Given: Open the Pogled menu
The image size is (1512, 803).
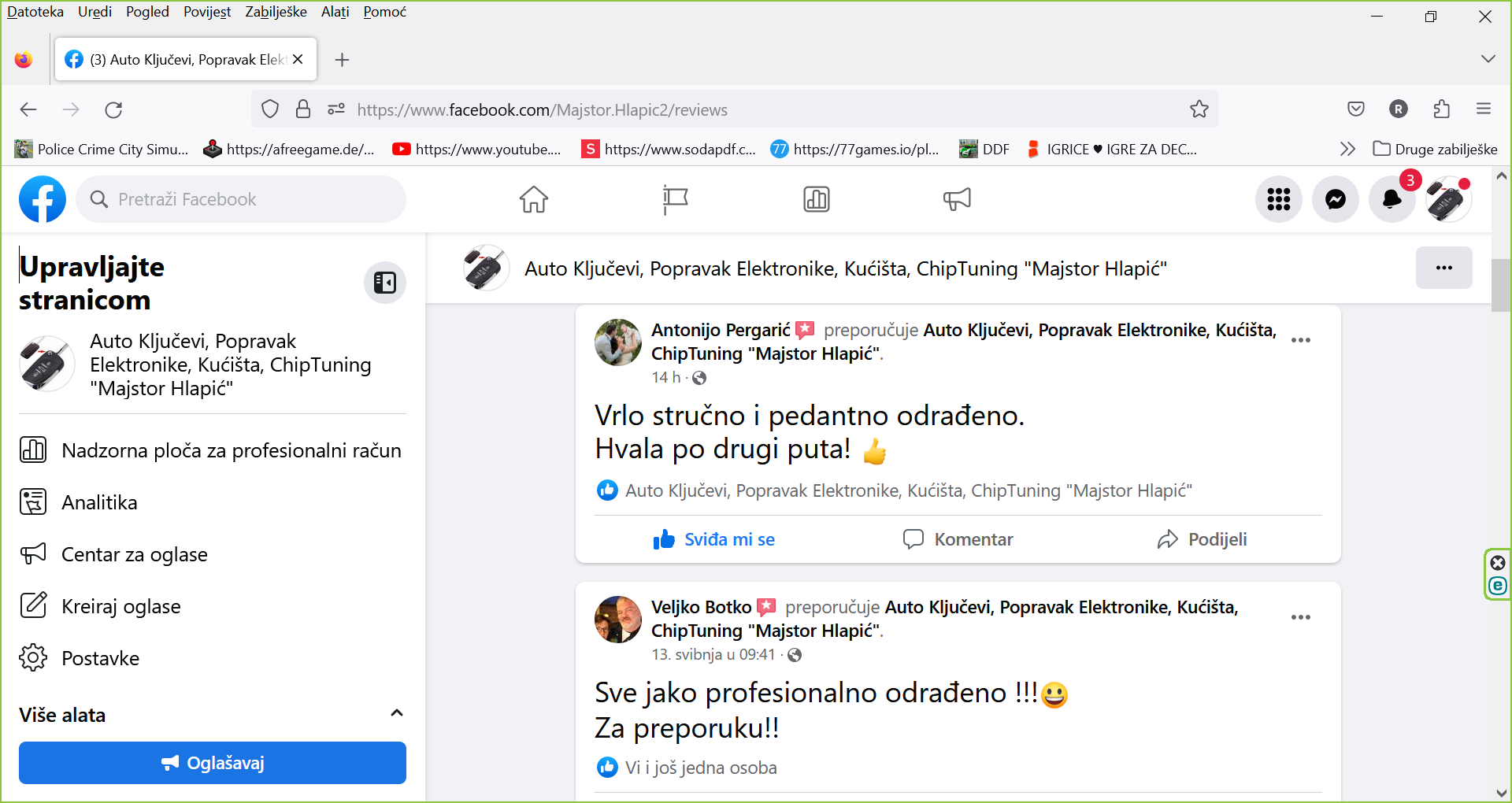Looking at the screenshot, I should (x=147, y=12).
